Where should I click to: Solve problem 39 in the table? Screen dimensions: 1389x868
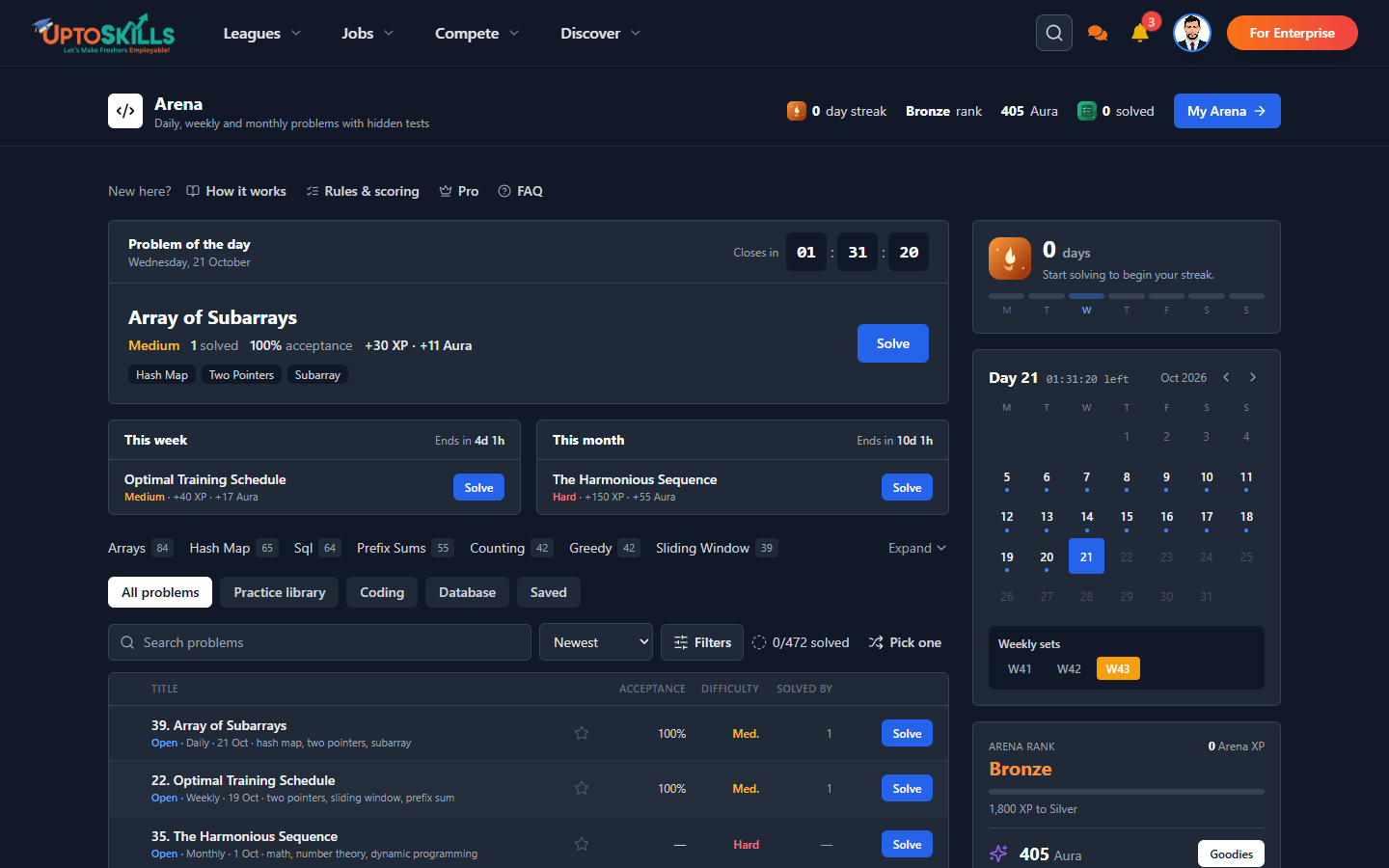pos(907,733)
